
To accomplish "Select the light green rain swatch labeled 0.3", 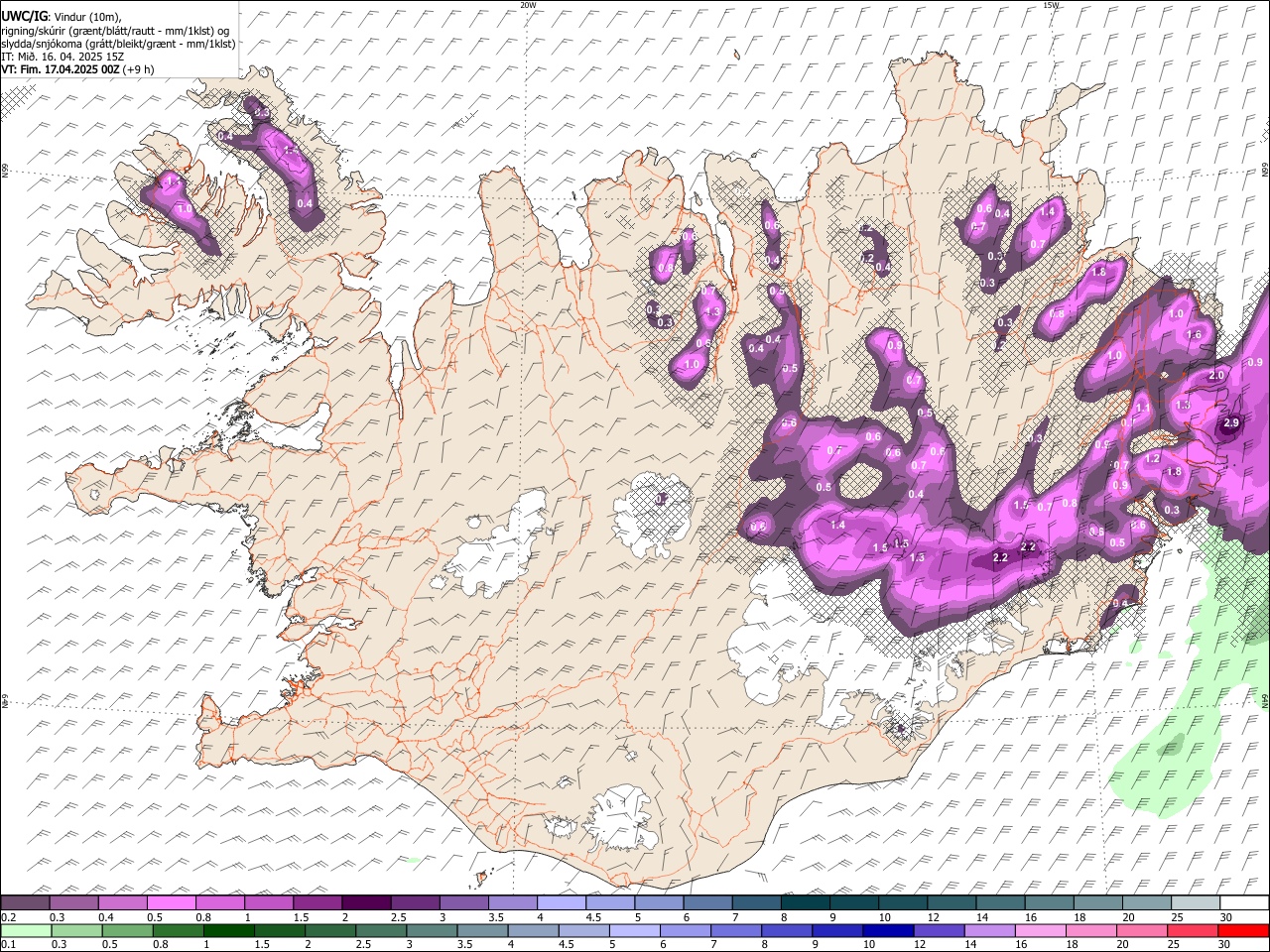I will coord(77,930).
